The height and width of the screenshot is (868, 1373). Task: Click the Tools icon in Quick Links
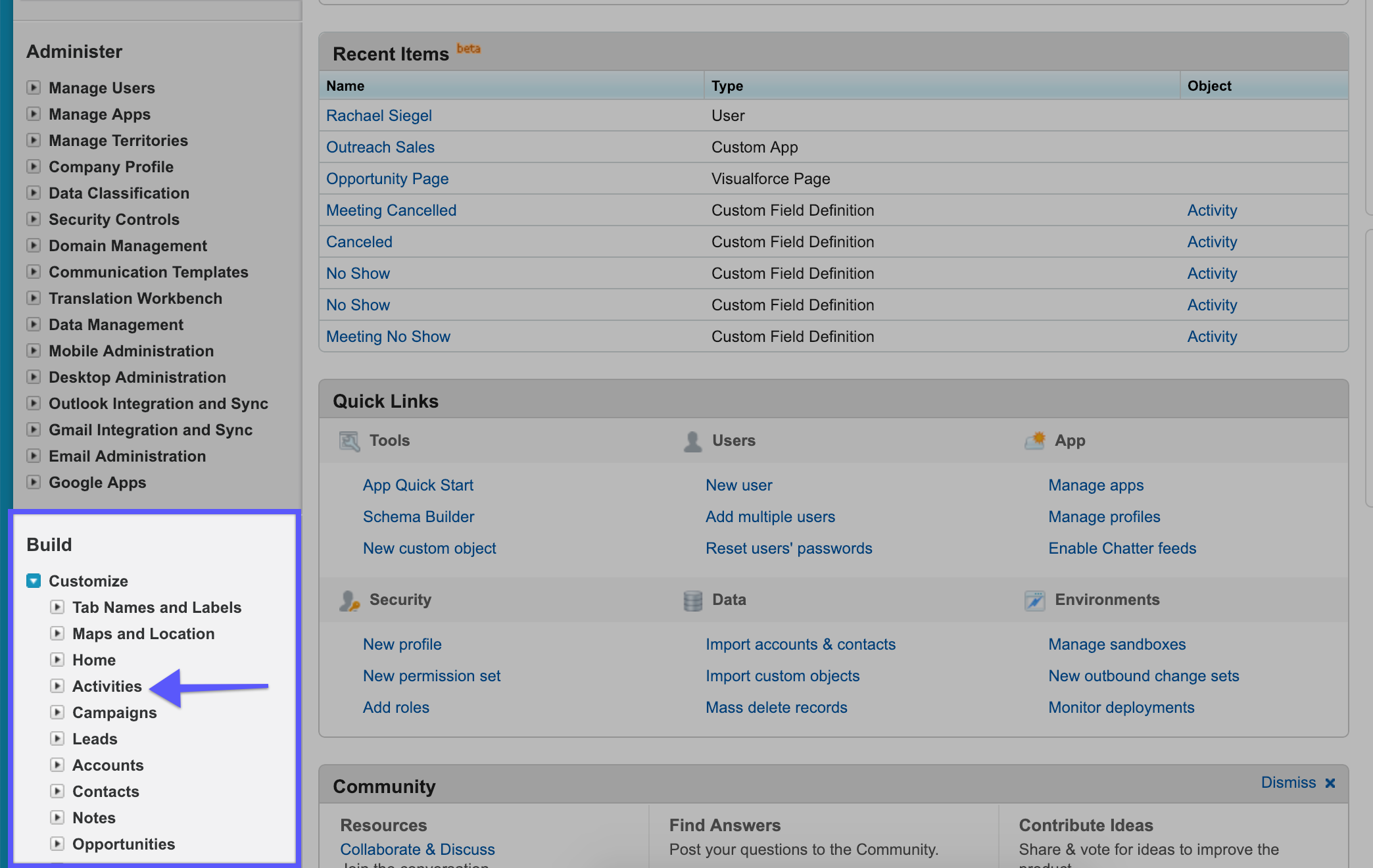coord(349,441)
